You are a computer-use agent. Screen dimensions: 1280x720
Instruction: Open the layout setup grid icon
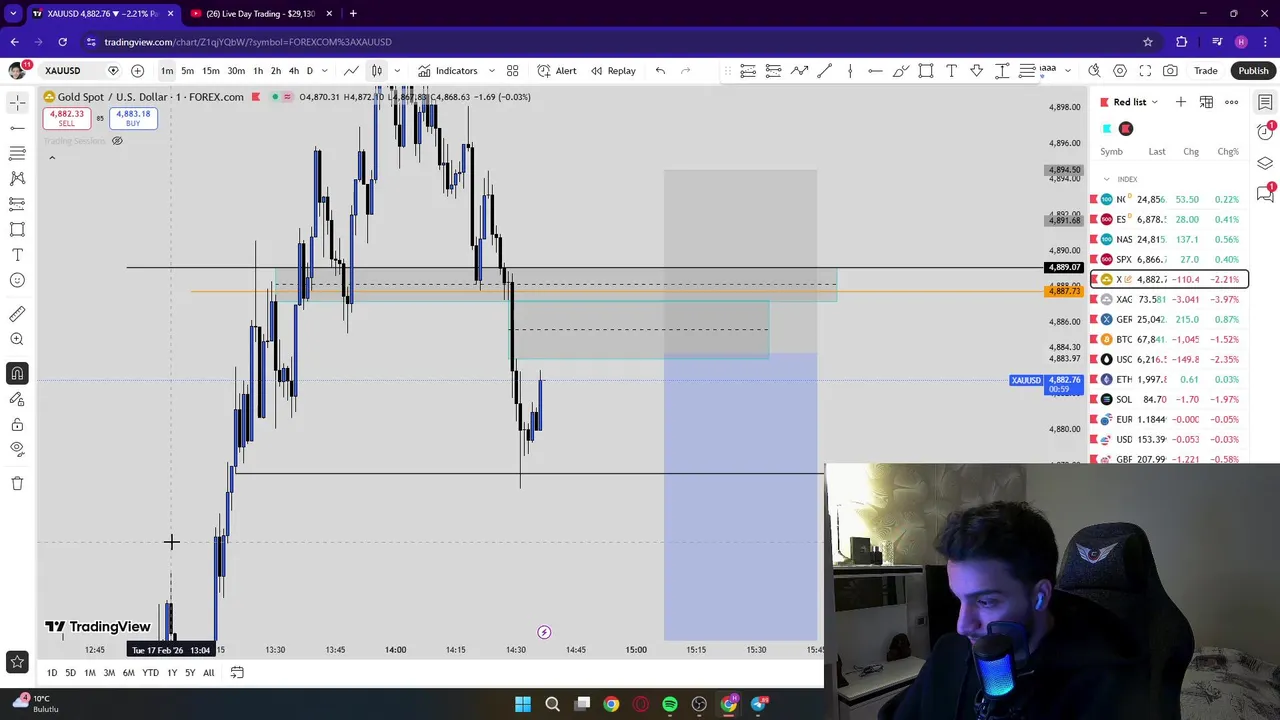512,70
